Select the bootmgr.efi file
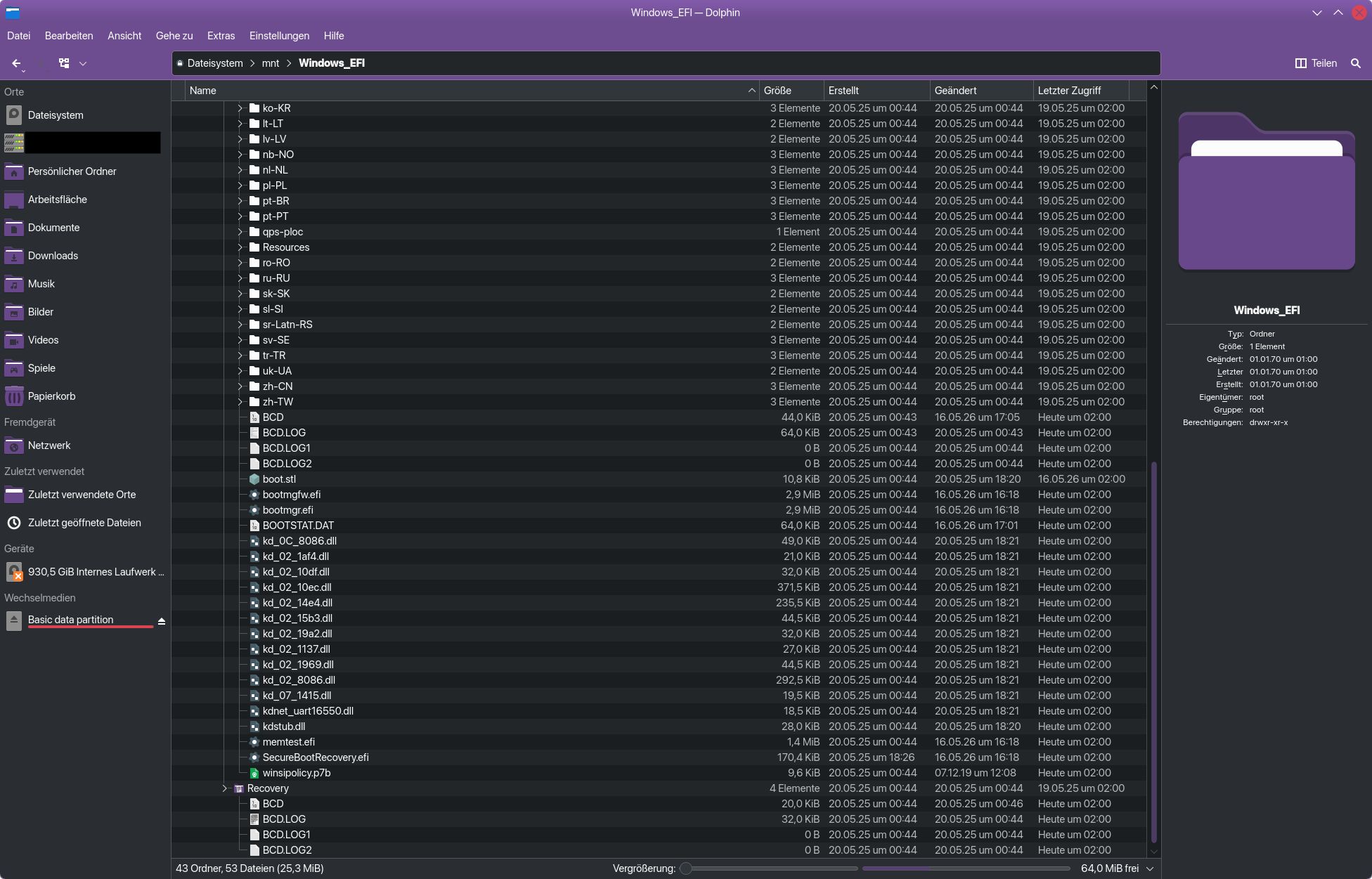The width and height of the screenshot is (1372, 879). 288,510
